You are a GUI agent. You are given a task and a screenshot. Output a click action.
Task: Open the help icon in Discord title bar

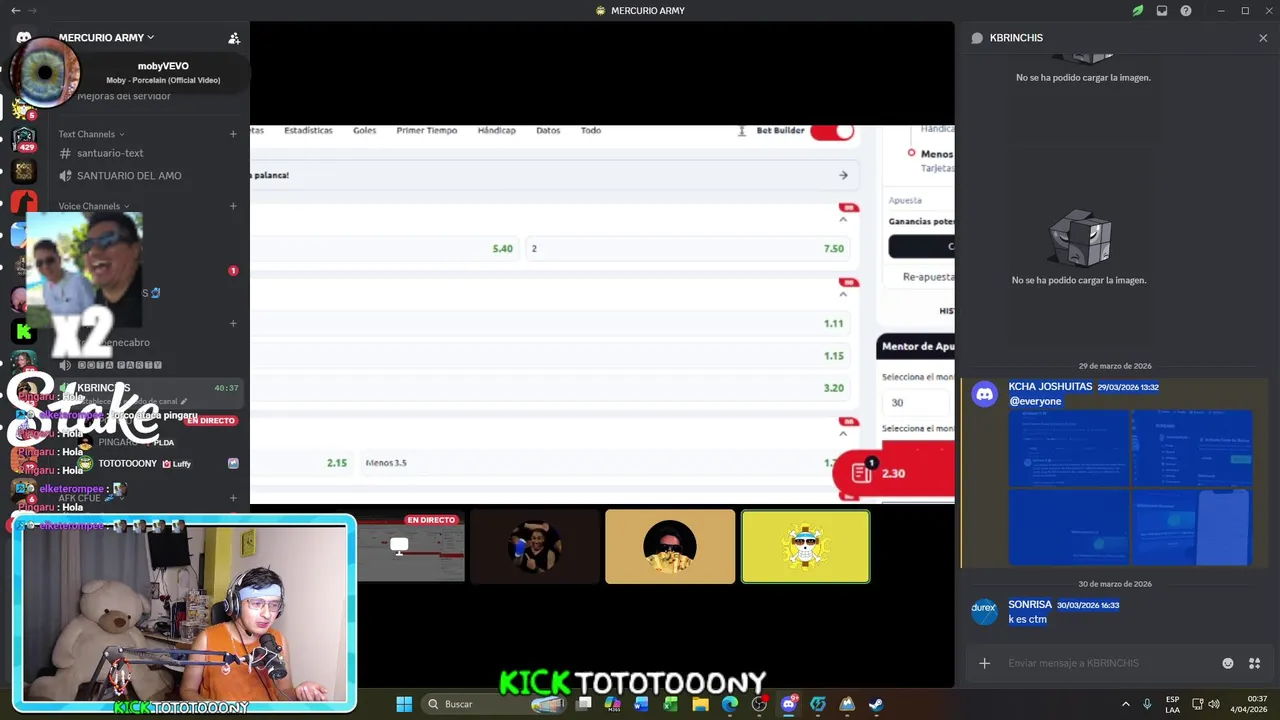tap(1186, 11)
